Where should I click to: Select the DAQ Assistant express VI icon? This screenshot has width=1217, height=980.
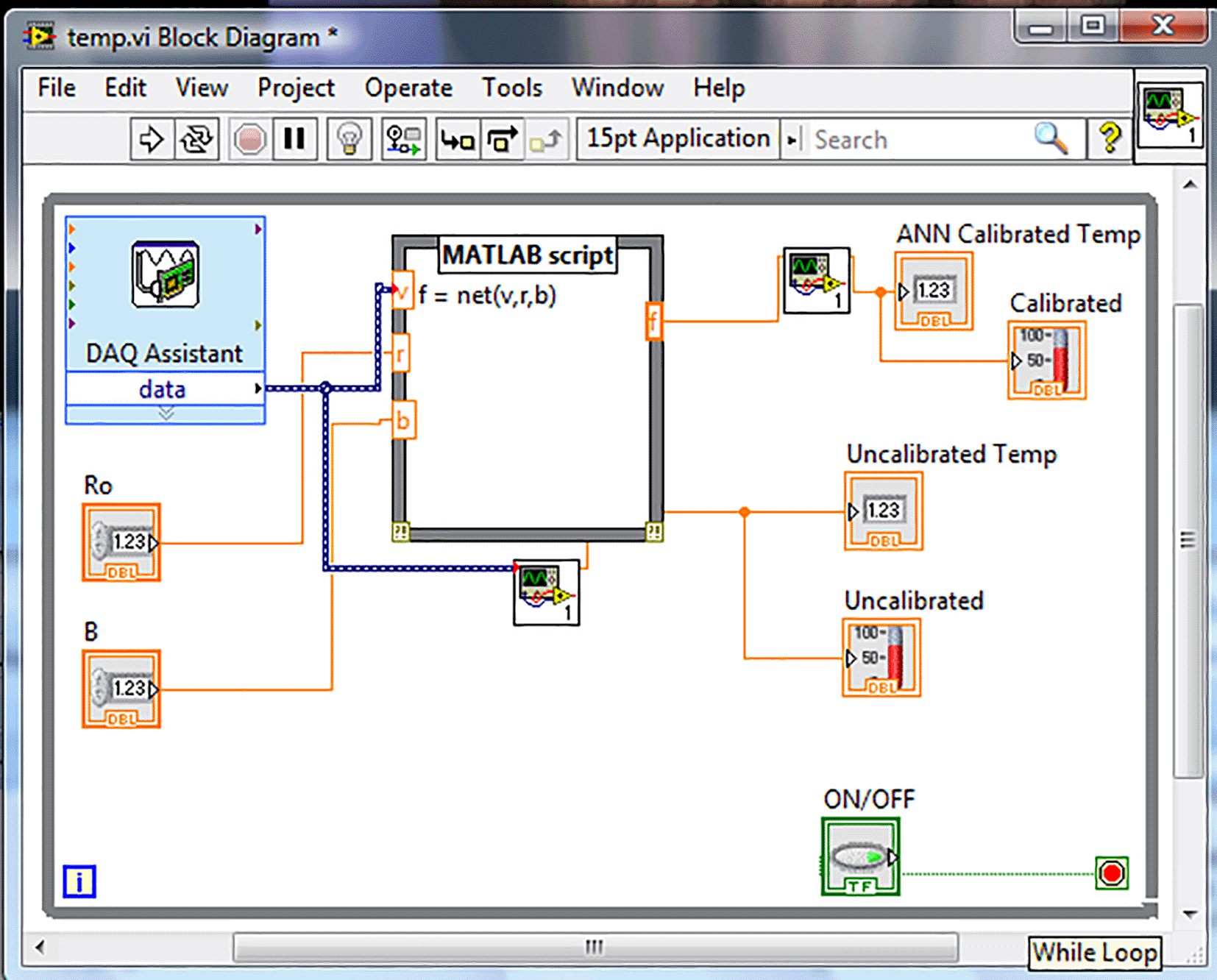point(165,274)
